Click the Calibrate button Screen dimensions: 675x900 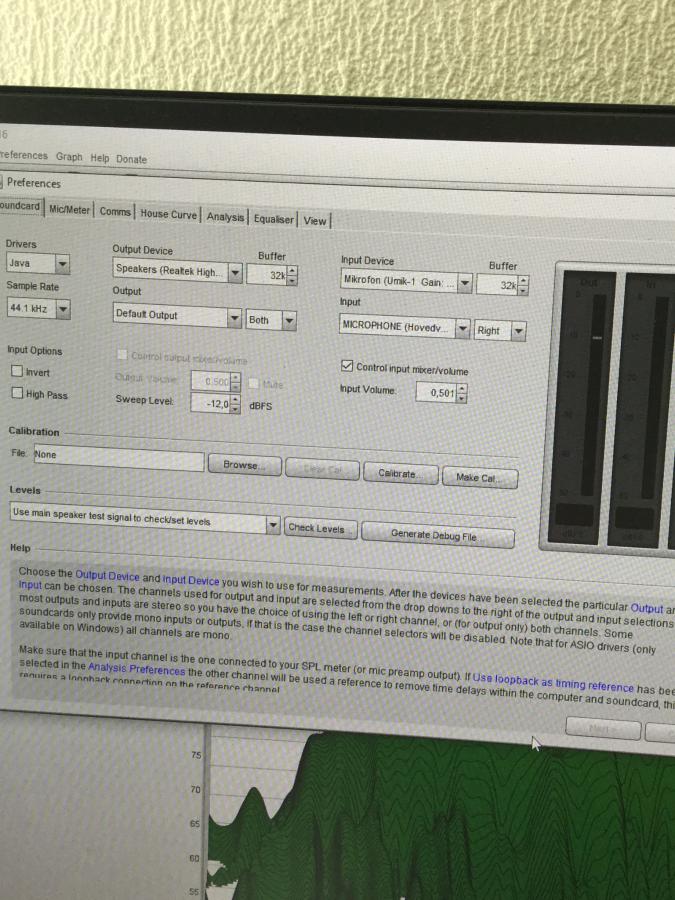click(401, 474)
